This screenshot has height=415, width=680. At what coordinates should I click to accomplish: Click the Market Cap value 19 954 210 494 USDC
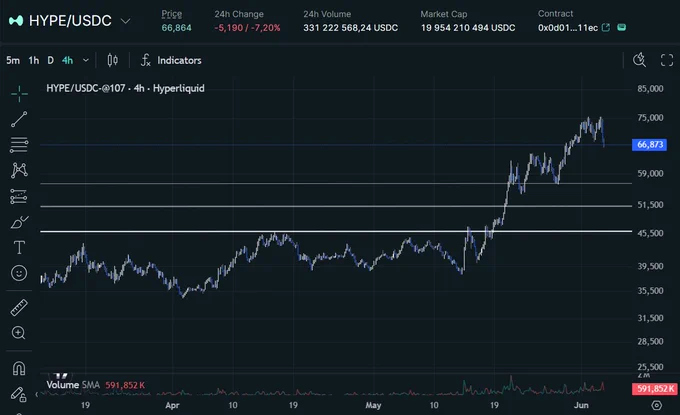coord(468,28)
